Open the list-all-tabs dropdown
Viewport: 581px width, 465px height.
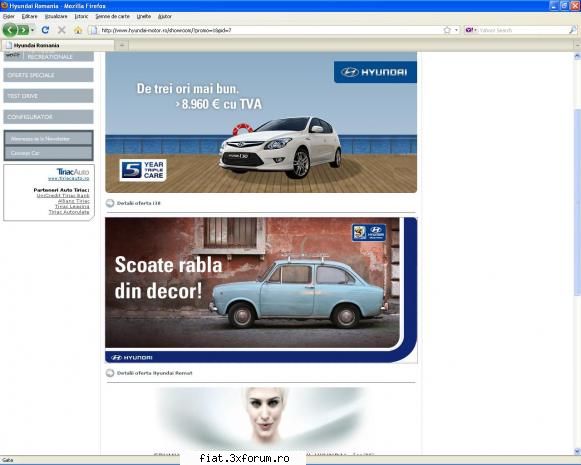577,45
